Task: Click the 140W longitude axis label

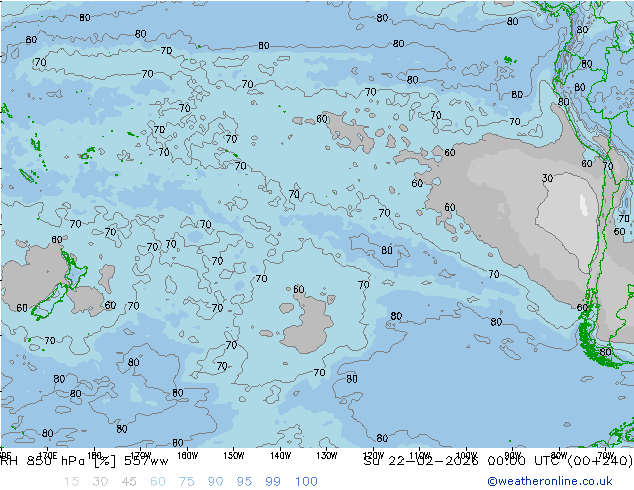Action: pos(280,455)
